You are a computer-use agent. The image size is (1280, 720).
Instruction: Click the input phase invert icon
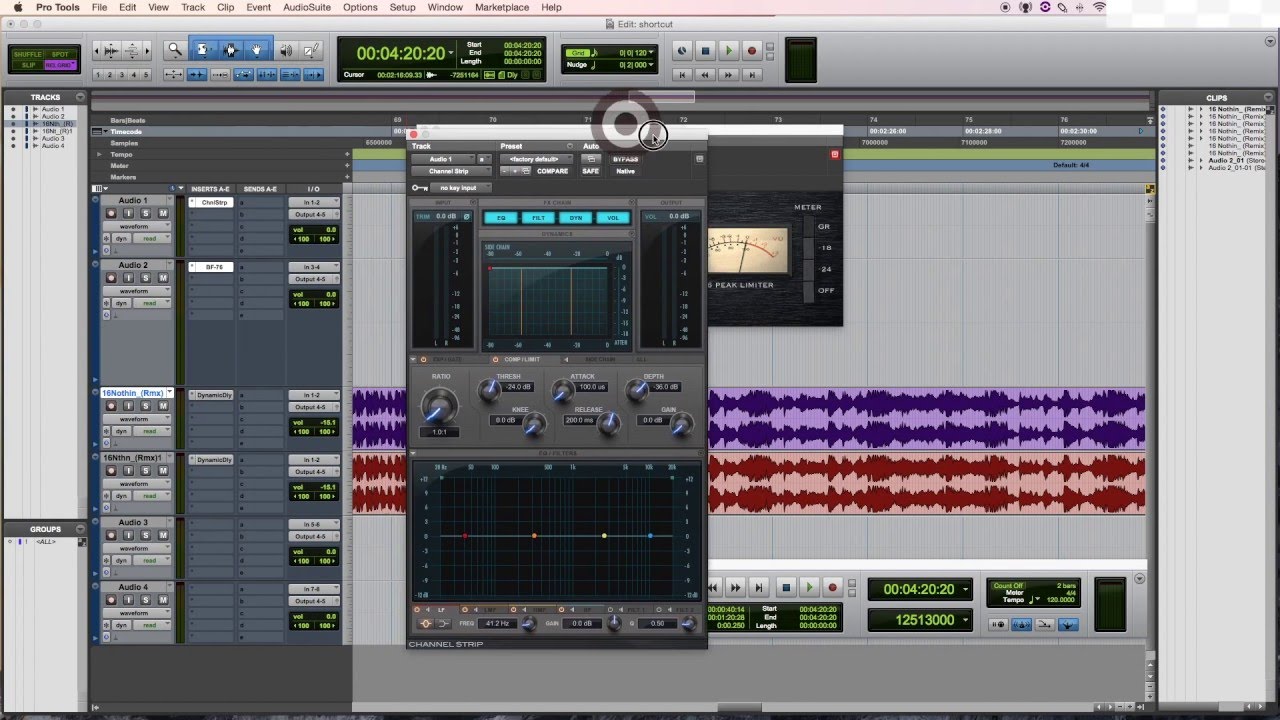[466, 217]
